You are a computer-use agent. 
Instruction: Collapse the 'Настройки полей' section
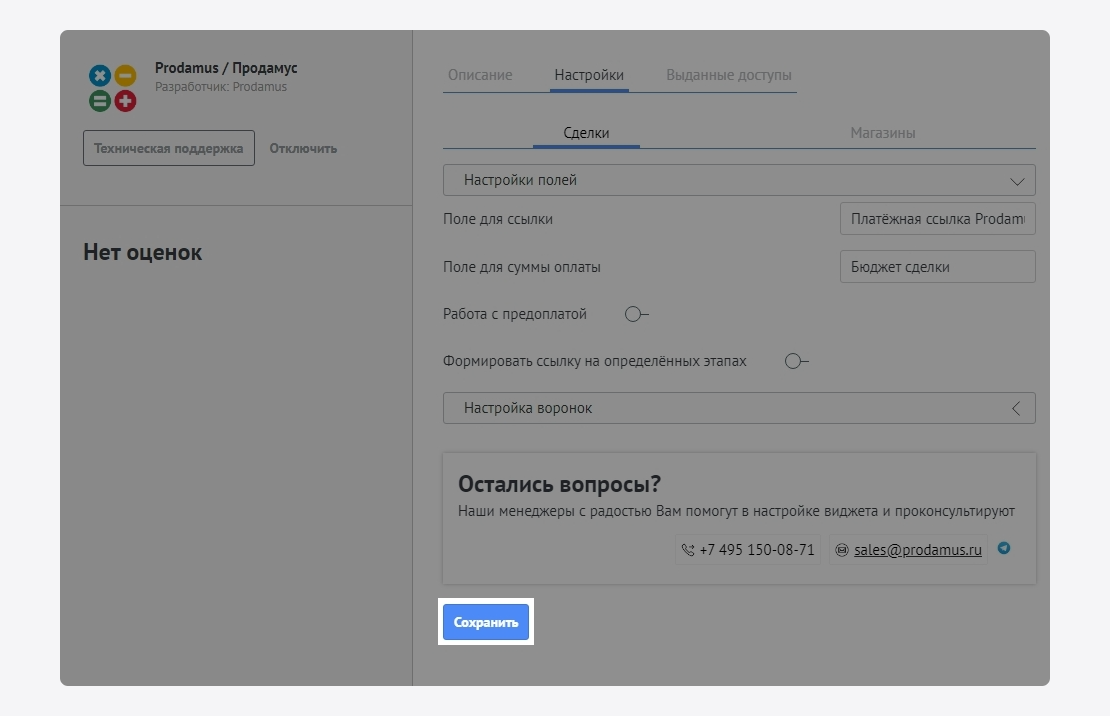(1017, 181)
